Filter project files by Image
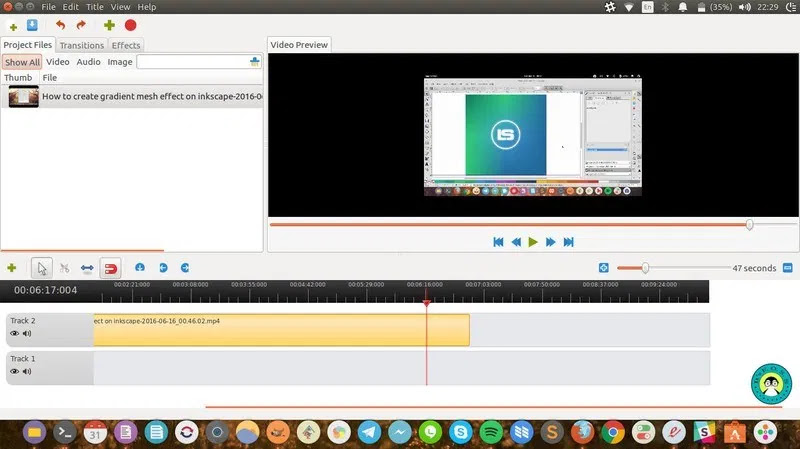The height and width of the screenshot is (449, 800). pyautogui.click(x=120, y=62)
